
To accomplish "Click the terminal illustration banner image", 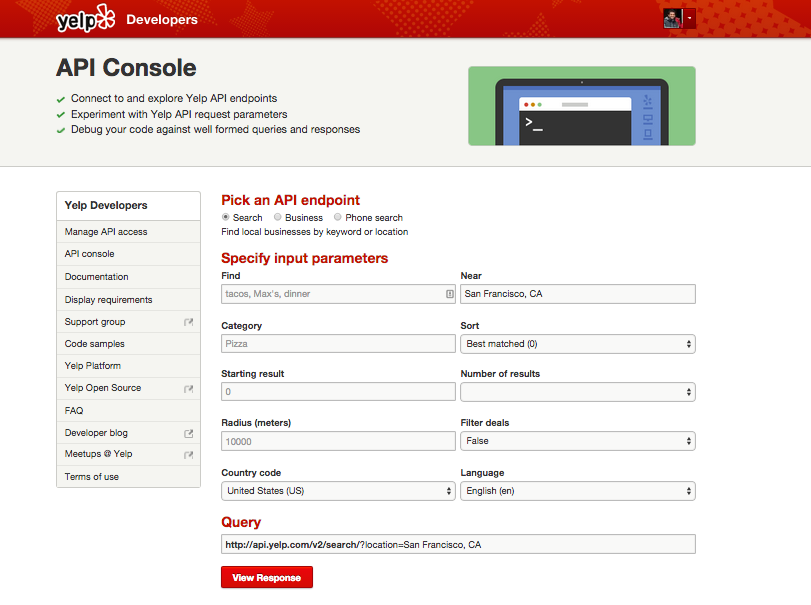I will [x=582, y=106].
